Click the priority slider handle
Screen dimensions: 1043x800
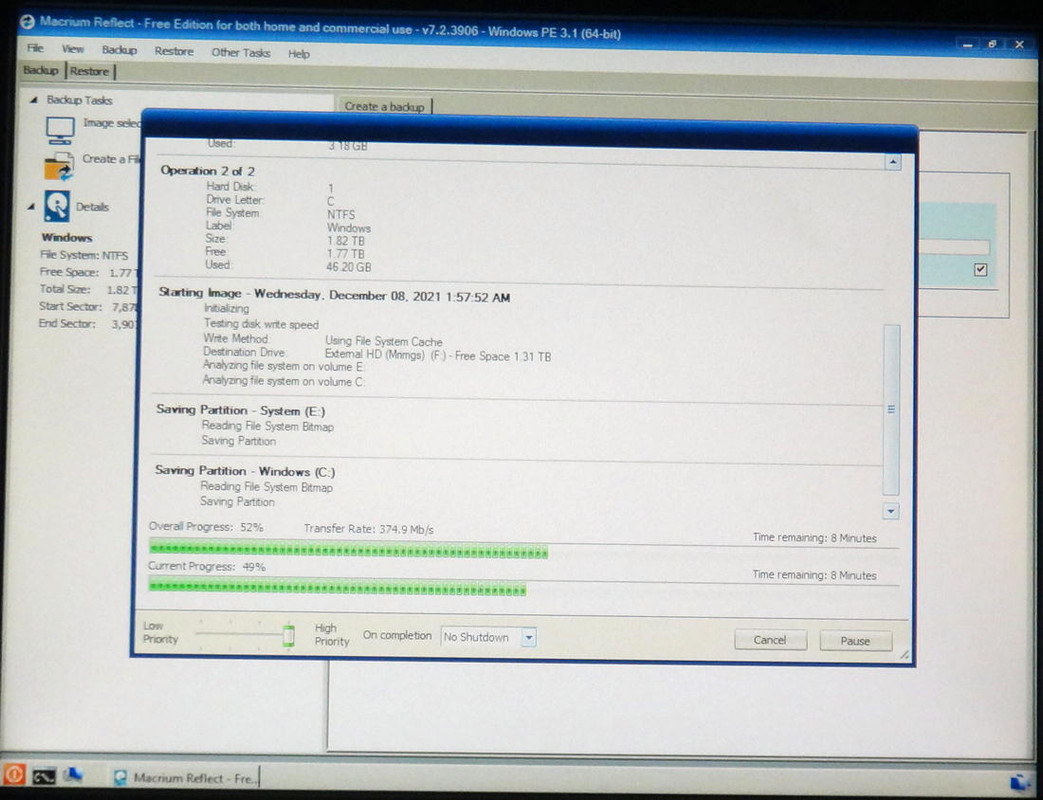click(x=289, y=636)
